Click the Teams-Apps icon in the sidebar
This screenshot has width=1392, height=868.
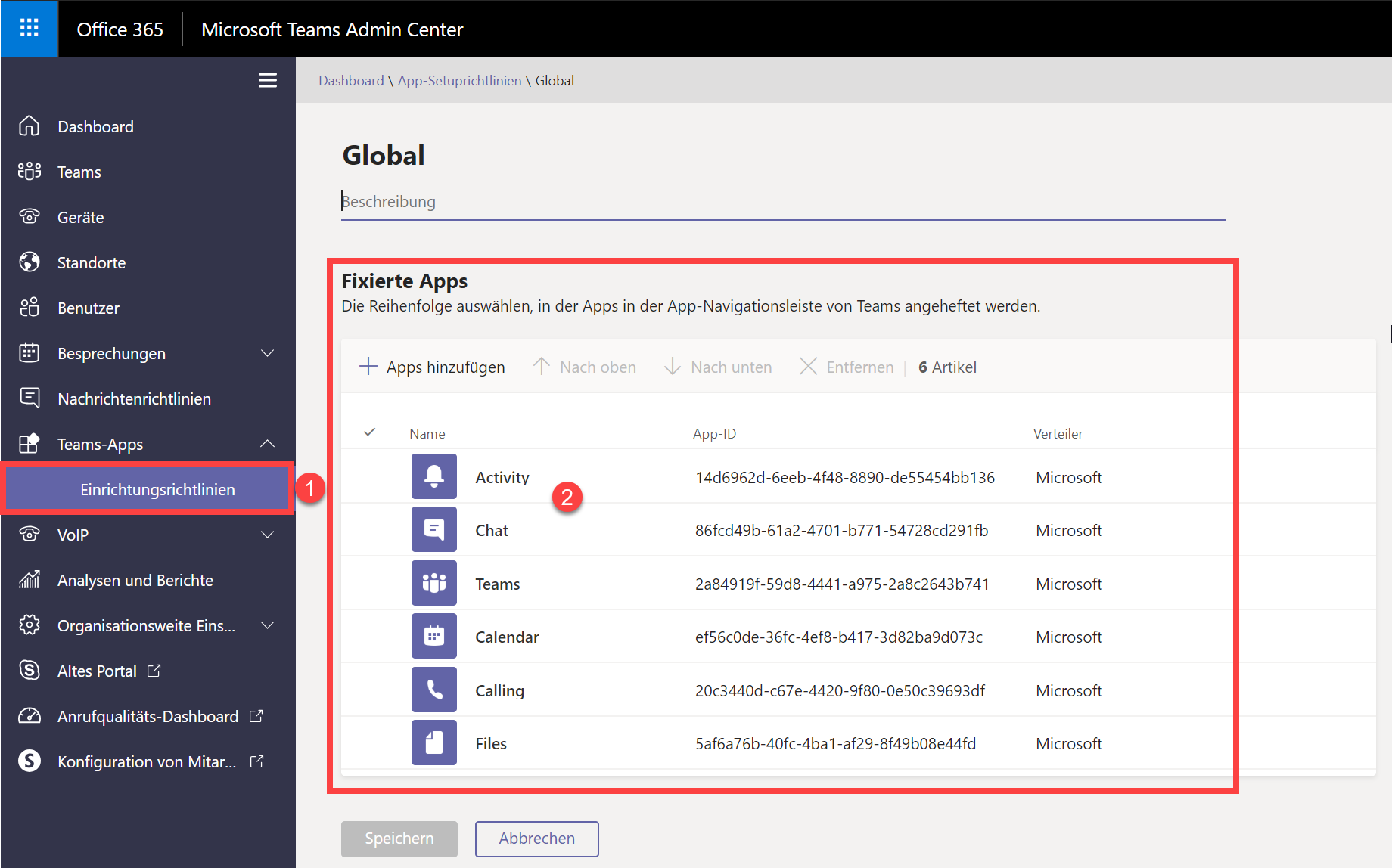[30, 444]
